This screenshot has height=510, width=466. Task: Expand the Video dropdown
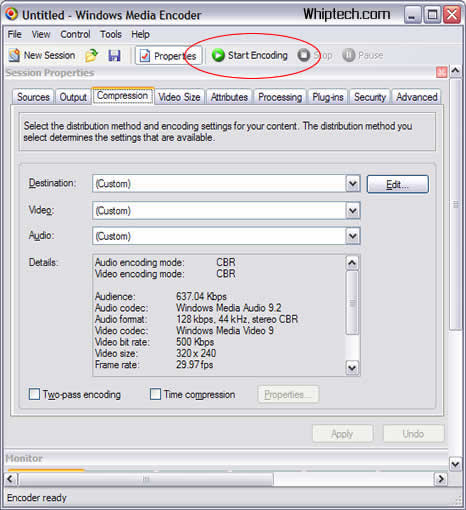pos(353,211)
